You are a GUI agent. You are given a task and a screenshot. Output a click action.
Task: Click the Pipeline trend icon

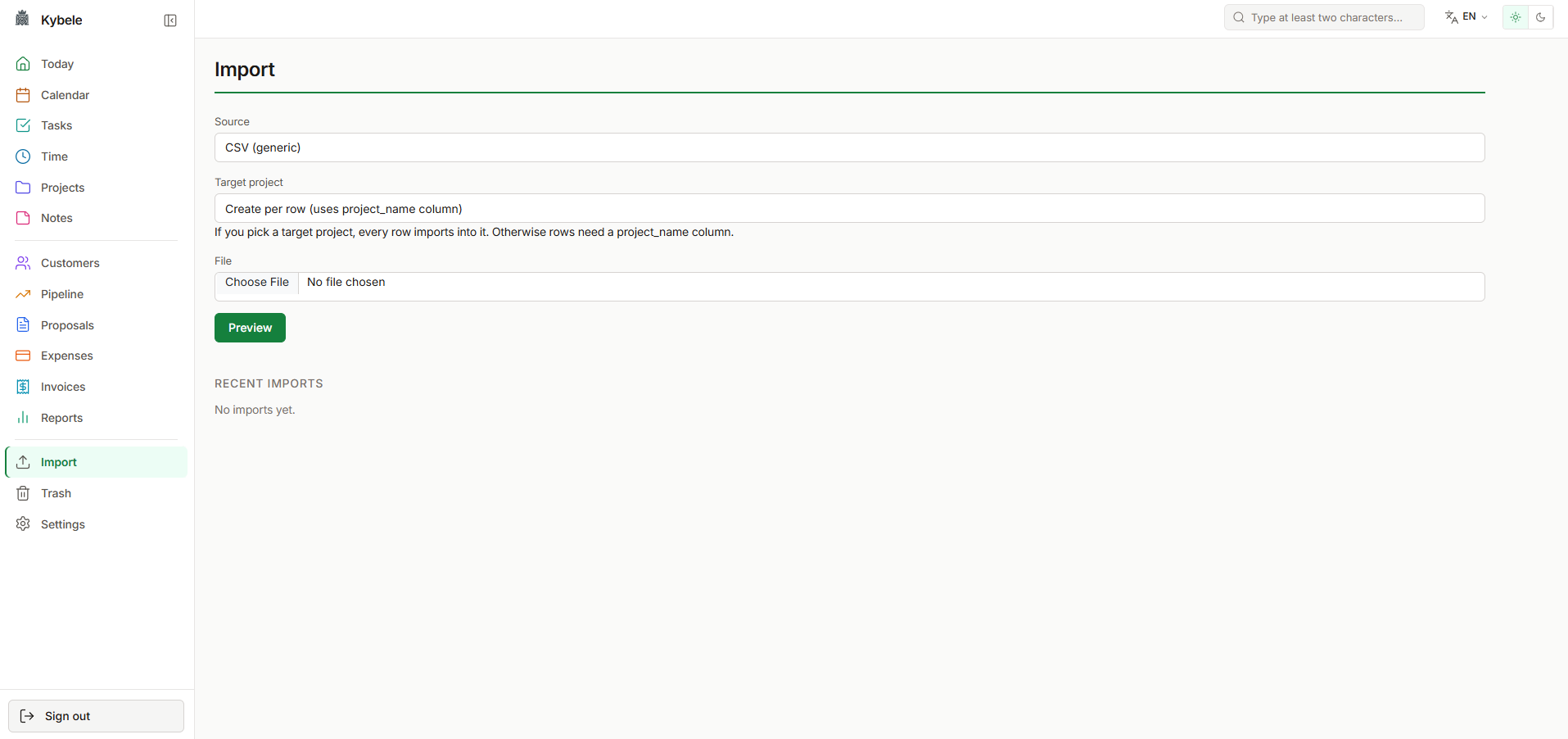pos(23,294)
